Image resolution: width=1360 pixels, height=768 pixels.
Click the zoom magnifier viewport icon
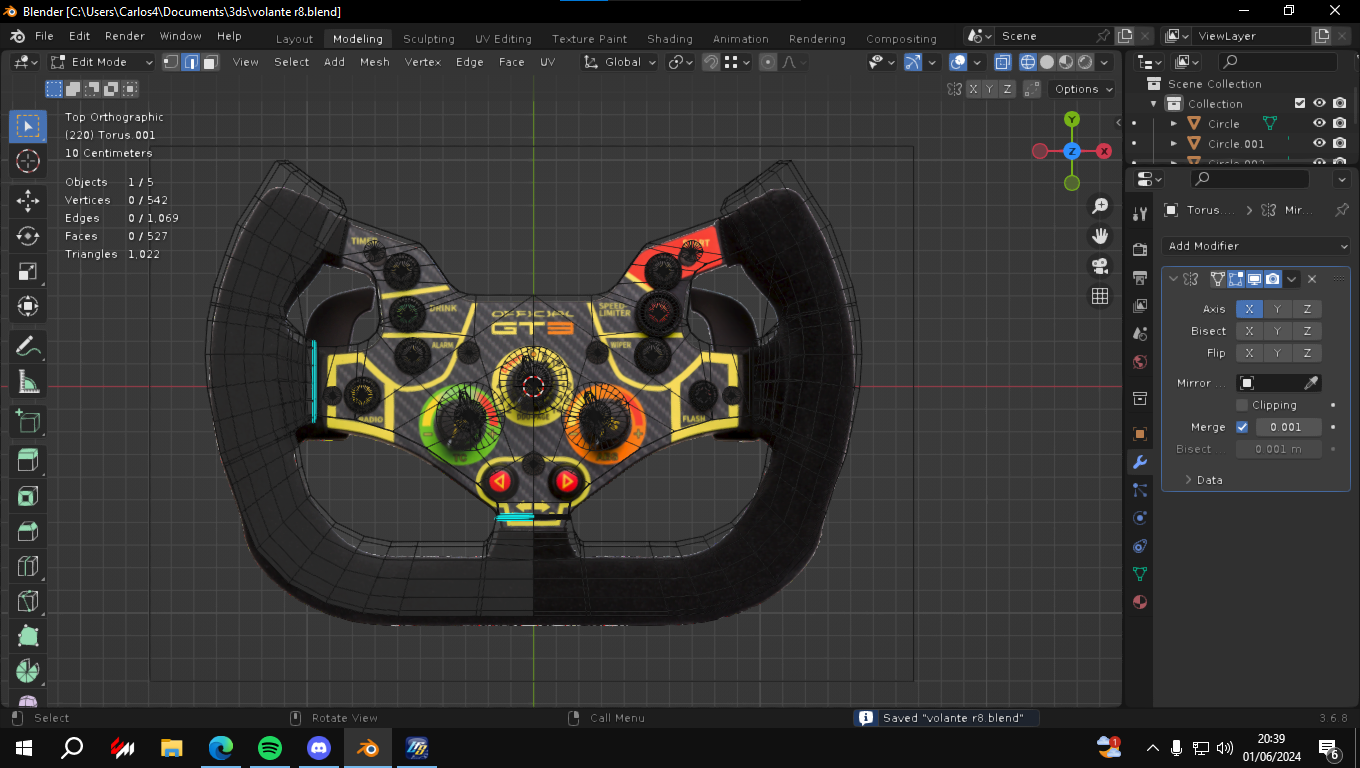click(x=1100, y=206)
